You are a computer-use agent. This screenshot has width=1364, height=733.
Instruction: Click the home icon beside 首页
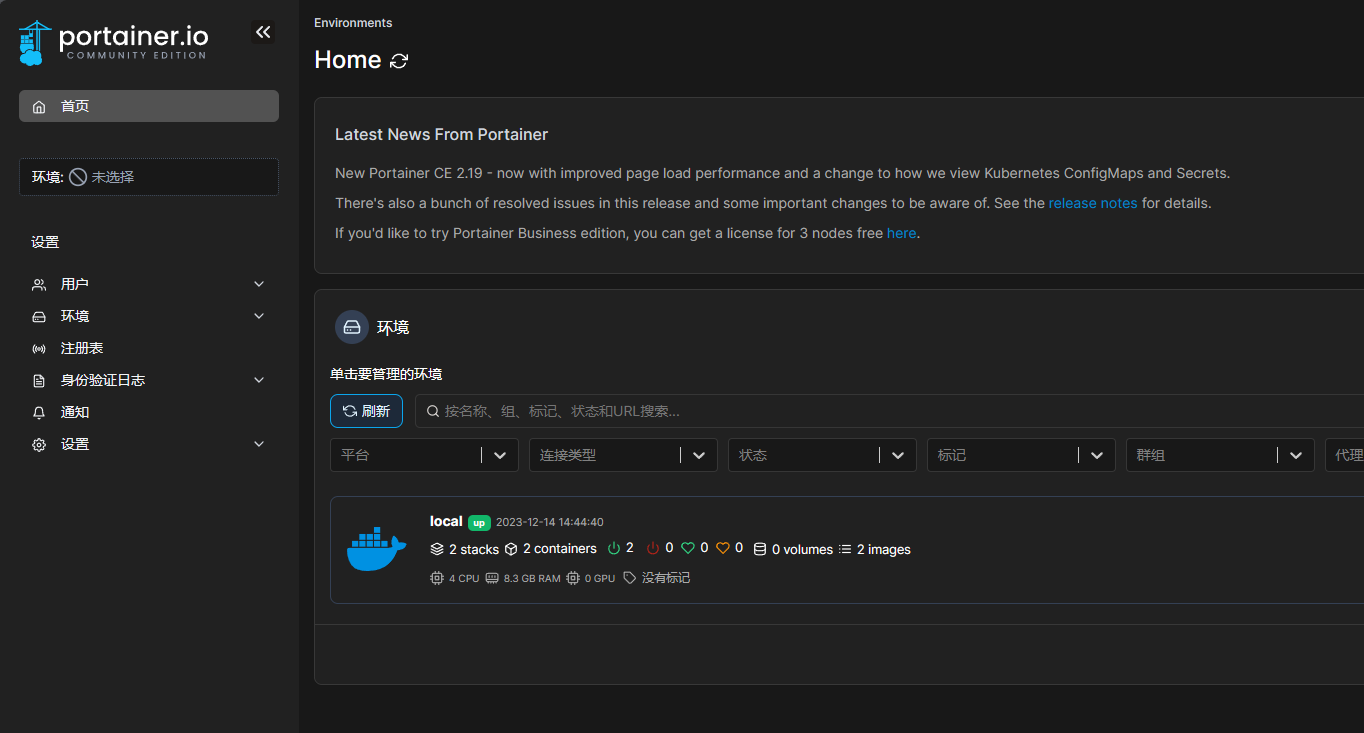[39, 106]
